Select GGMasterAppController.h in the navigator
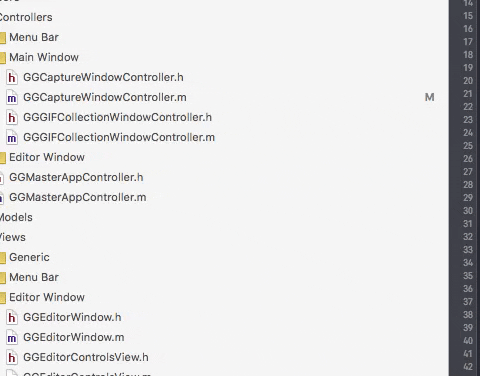This screenshot has width=480, height=376. pos(76,177)
